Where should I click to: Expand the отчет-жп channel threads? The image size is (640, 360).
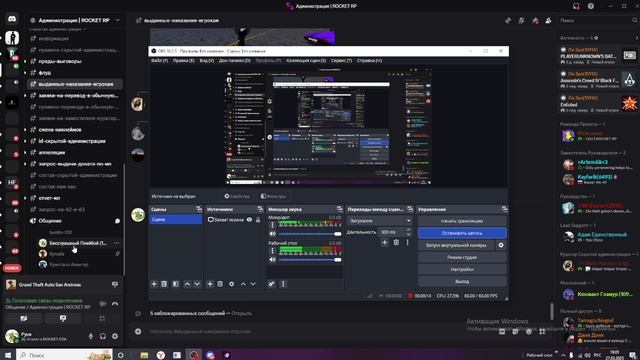25,198
